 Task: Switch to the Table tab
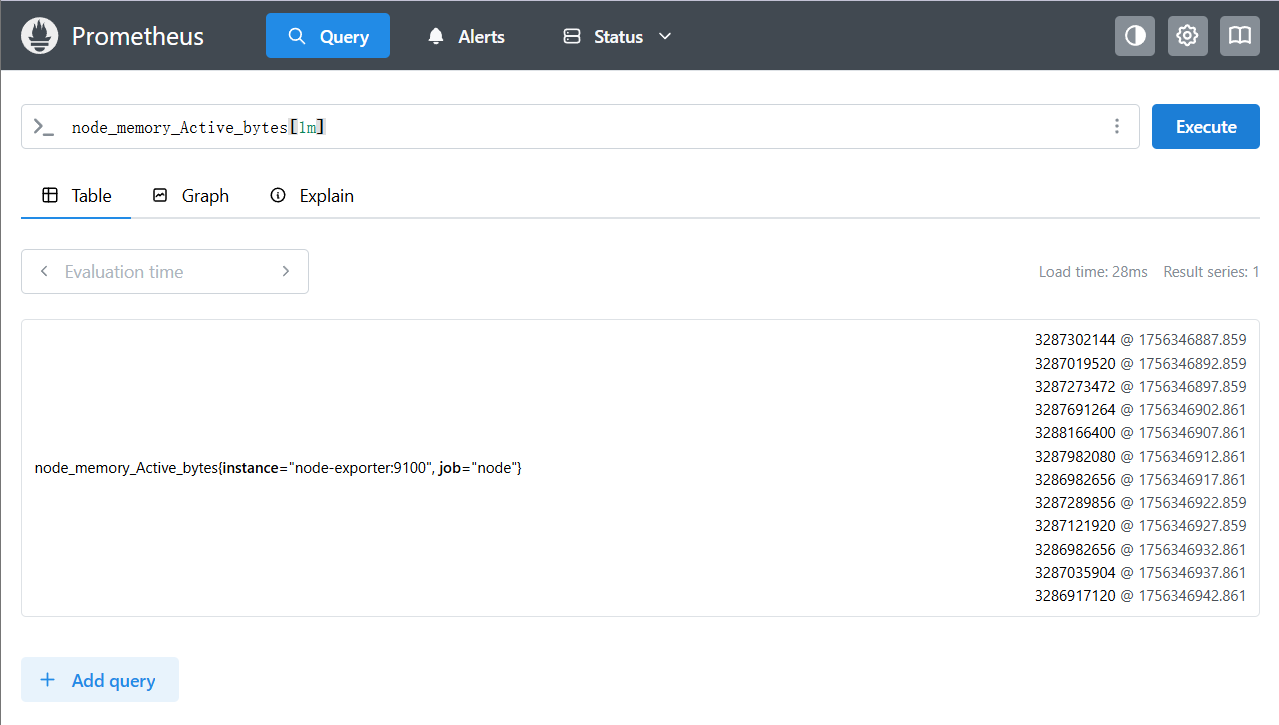point(76,196)
